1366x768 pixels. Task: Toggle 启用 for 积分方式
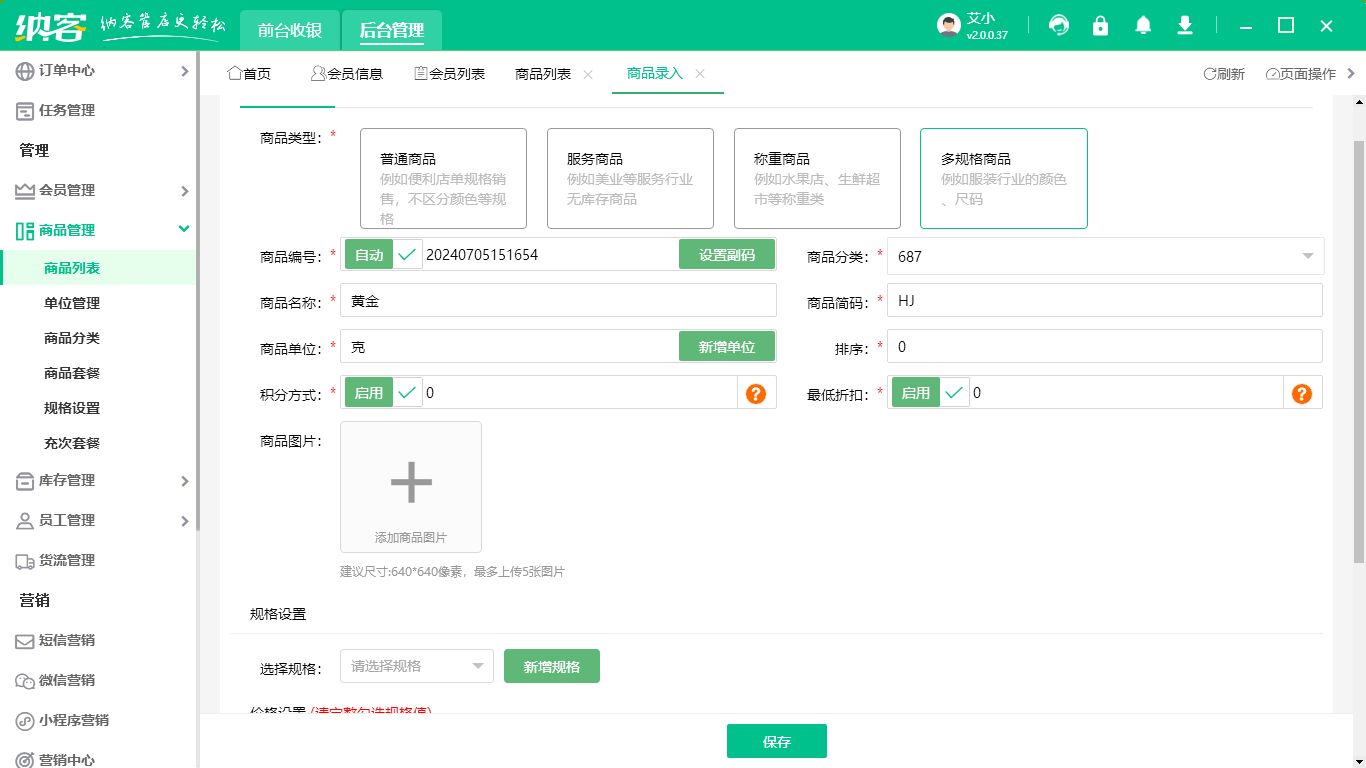pos(406,393)
